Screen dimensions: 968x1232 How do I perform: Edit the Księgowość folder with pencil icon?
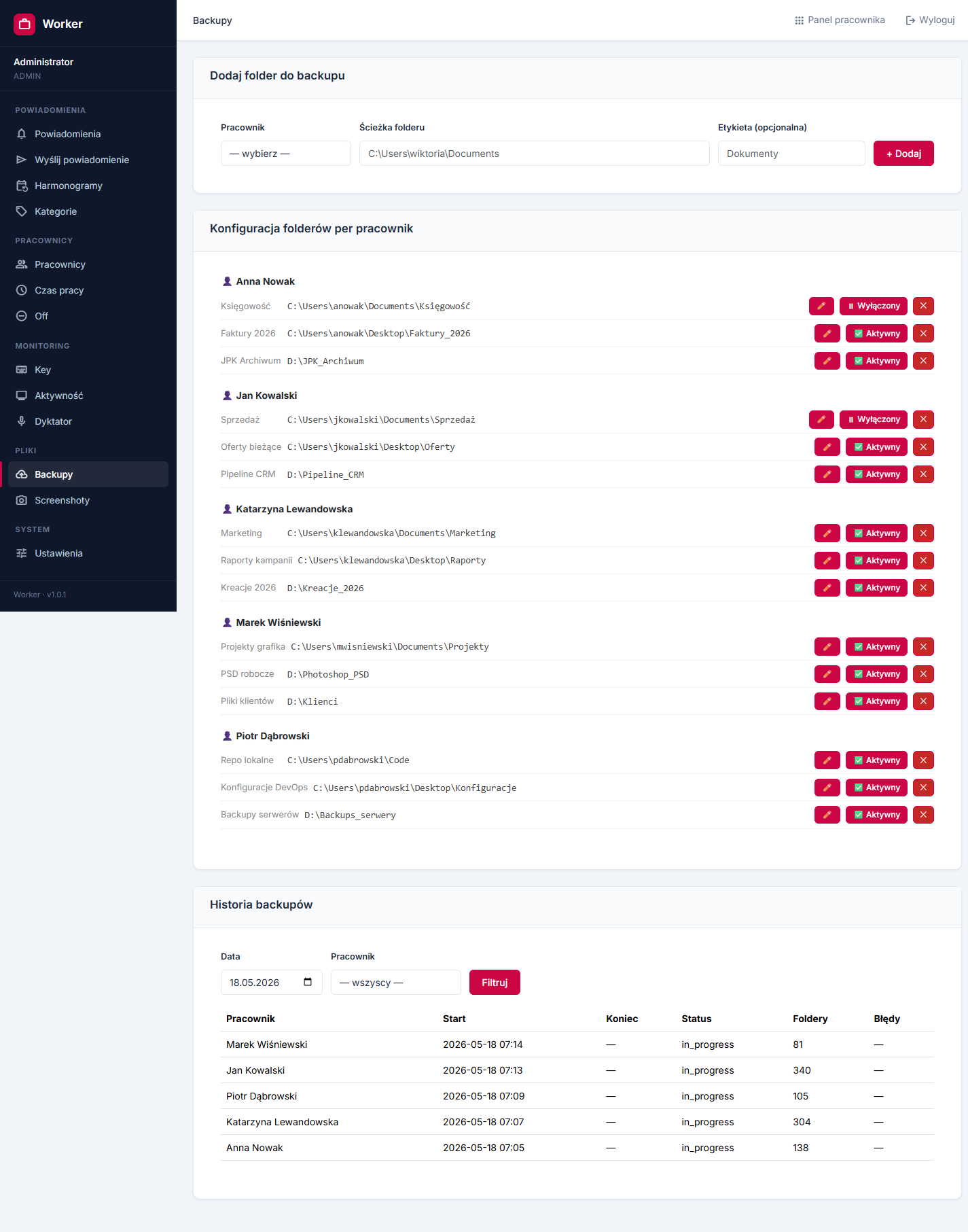pyautogui.click(x=821, y=306)
